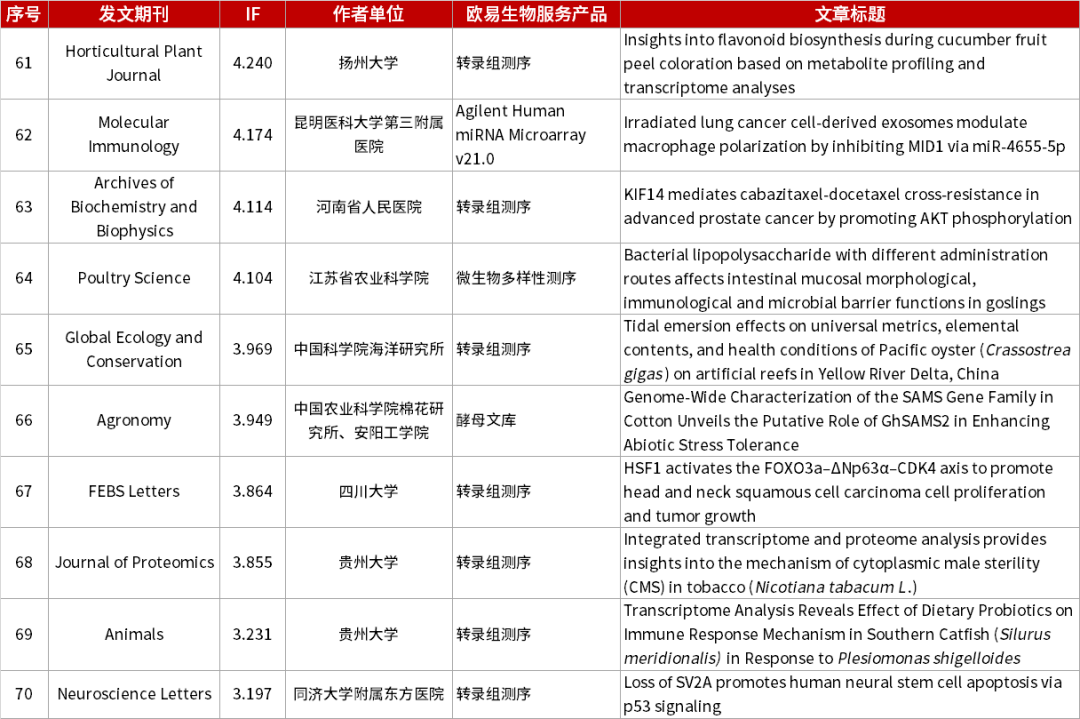Screen dimensions: 1080x719
Task: Select the HSF1 FOXO3a axis title cell
Action: click(x=849, y=492)
